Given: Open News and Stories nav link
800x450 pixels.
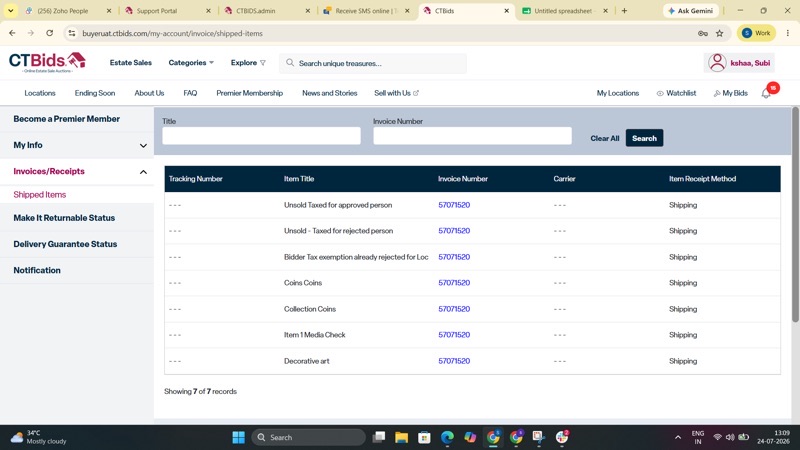Looking at the screenshot, I should 330,93.
